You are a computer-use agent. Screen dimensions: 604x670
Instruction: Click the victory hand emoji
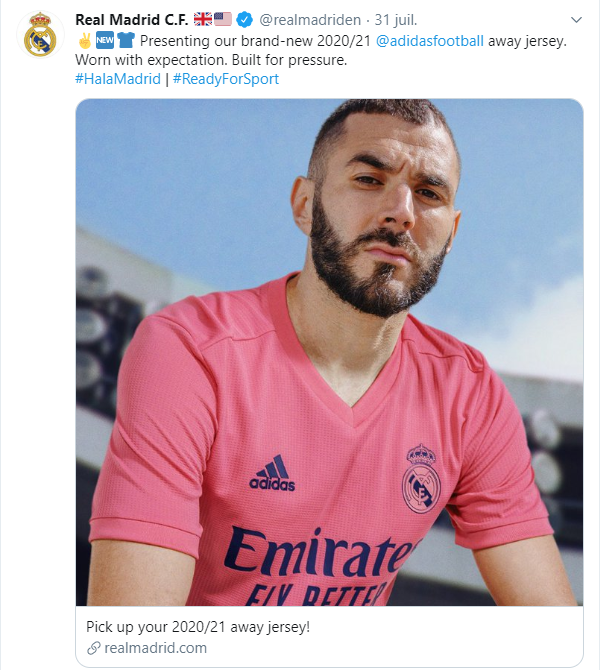[84, 41]
